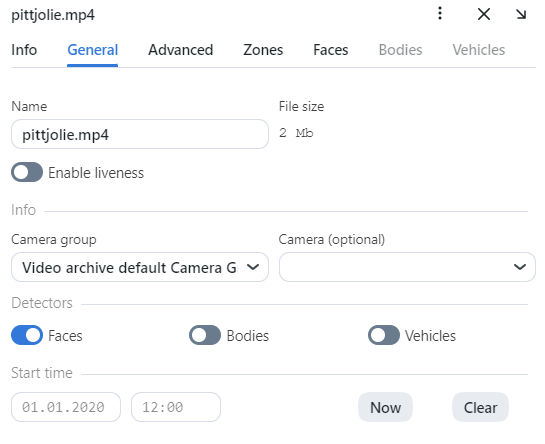The image size is (545, 444).
Task: Switch to the Info tab
Action: pos(24,50)
